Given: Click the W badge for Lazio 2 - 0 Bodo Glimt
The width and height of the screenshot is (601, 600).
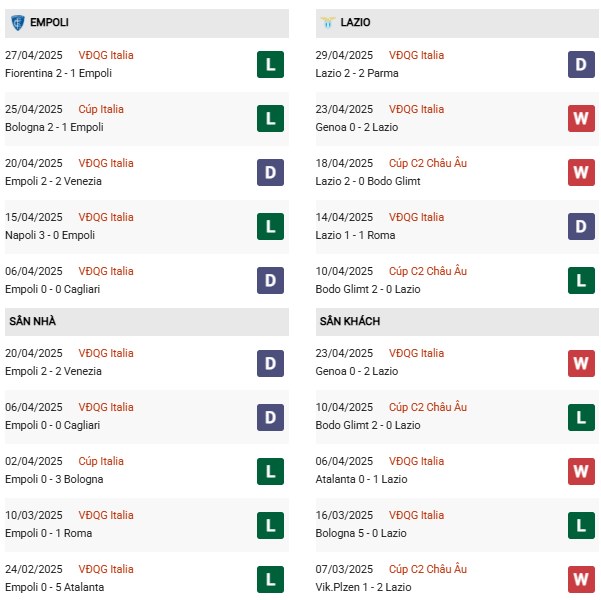Looking at the screenshot, I should [582, 173].
